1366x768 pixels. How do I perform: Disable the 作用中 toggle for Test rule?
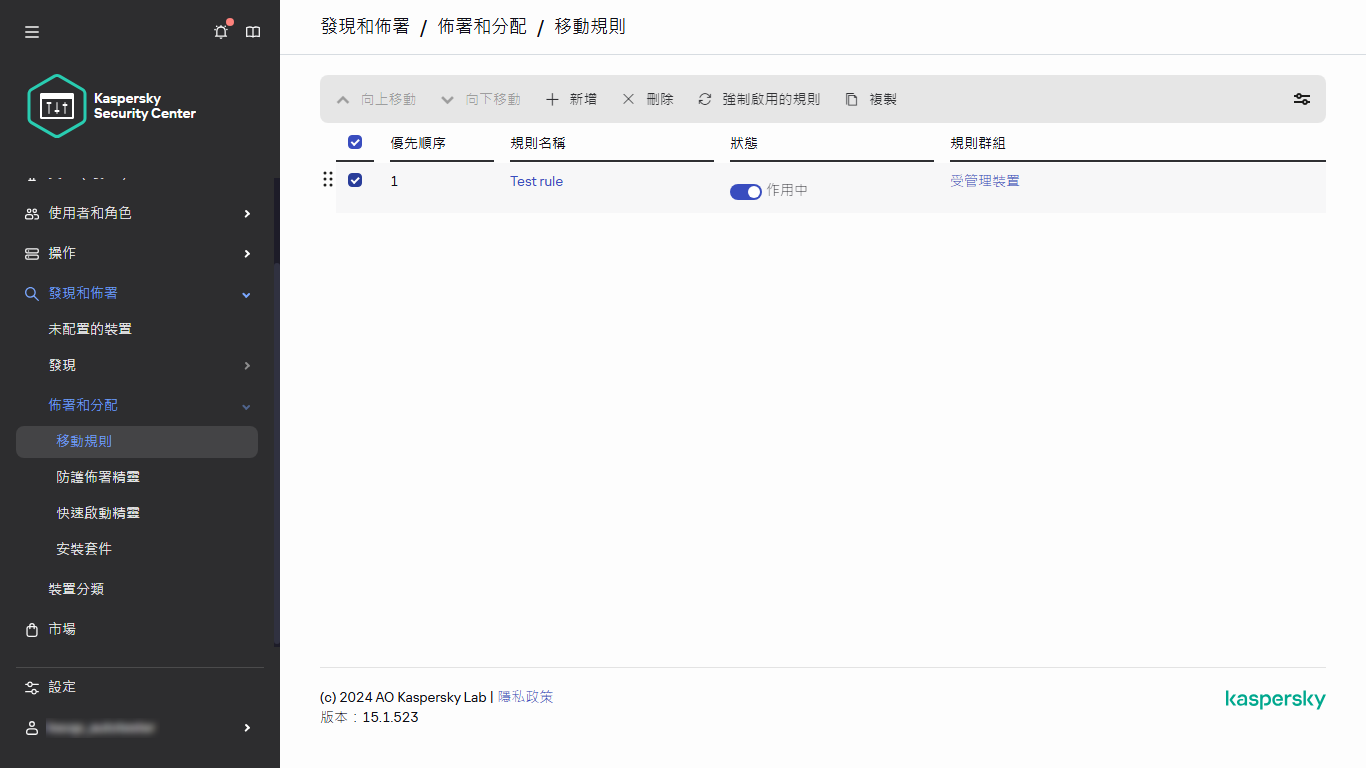click(x=746, y=191)
